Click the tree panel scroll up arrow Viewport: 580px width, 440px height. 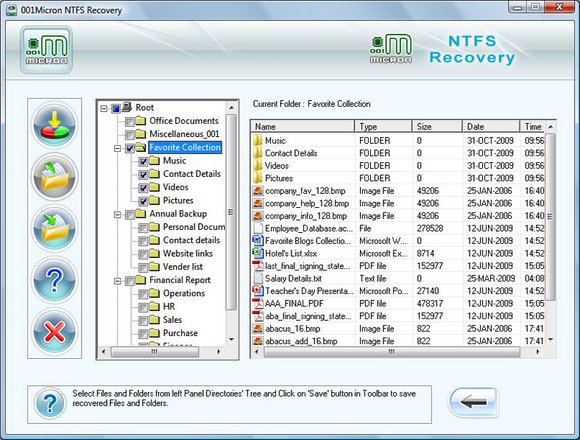tap(231, 108)
